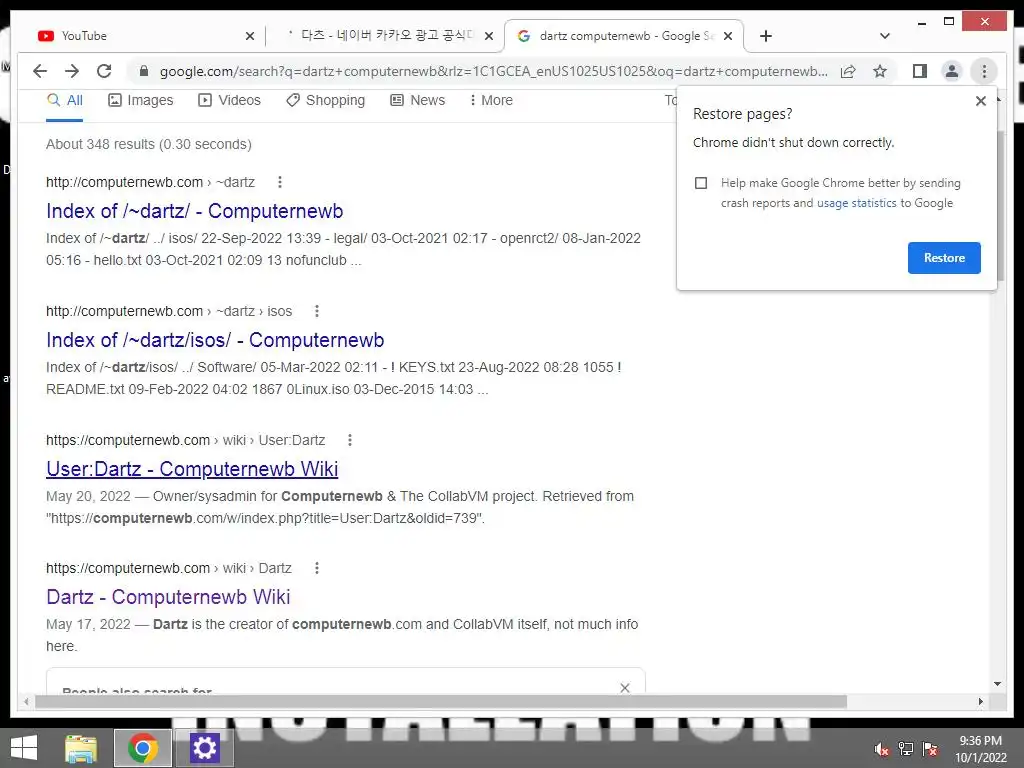Screen dimensions: 1024x768
Task: Go back to previous page
Action: pyautogui.click(x=40, y=71)
